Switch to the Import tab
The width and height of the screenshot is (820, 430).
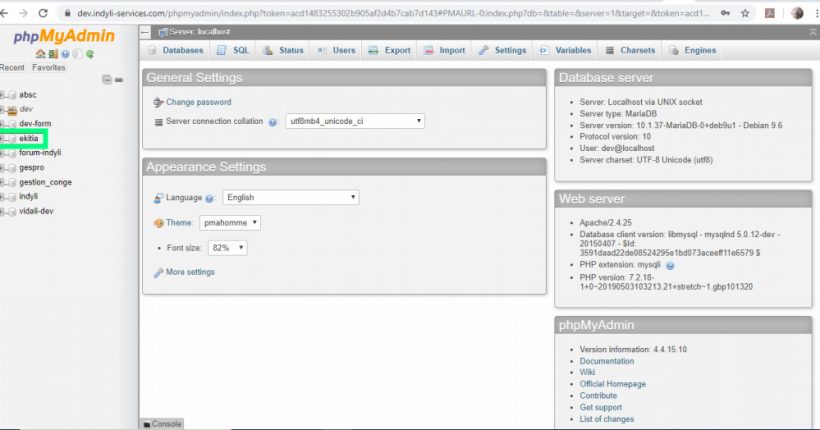coord(445,50)
